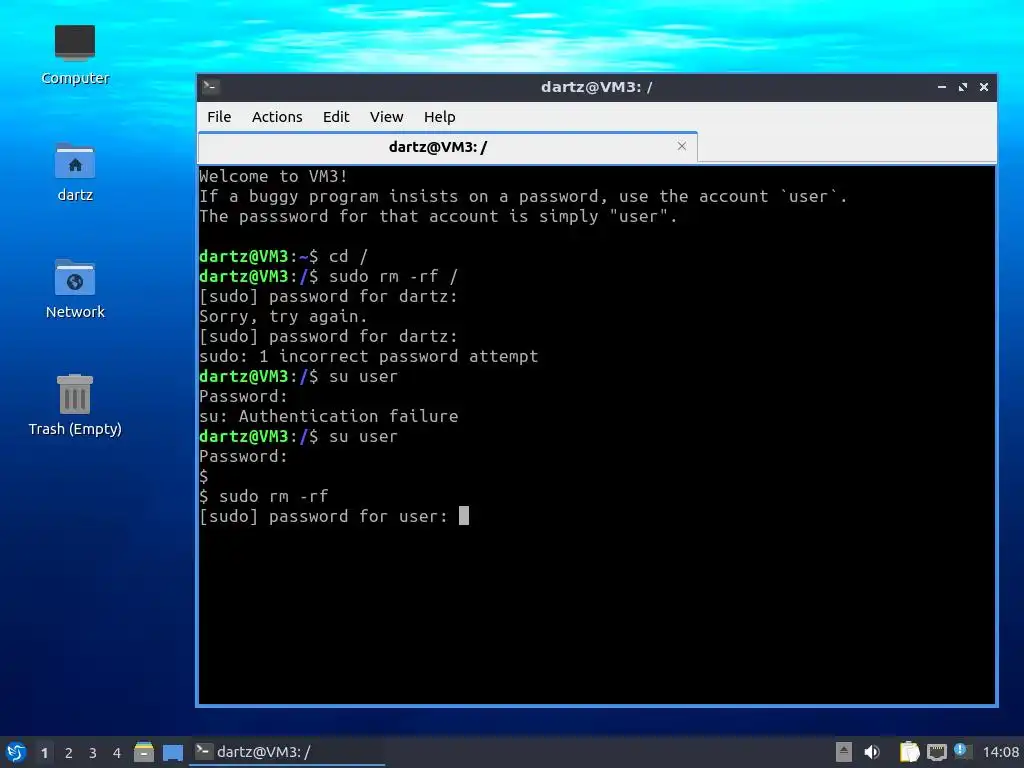Viewport: 1024px width, 768px height.
Task: Launch the file manager from taskbar
Action: point(144,752)
